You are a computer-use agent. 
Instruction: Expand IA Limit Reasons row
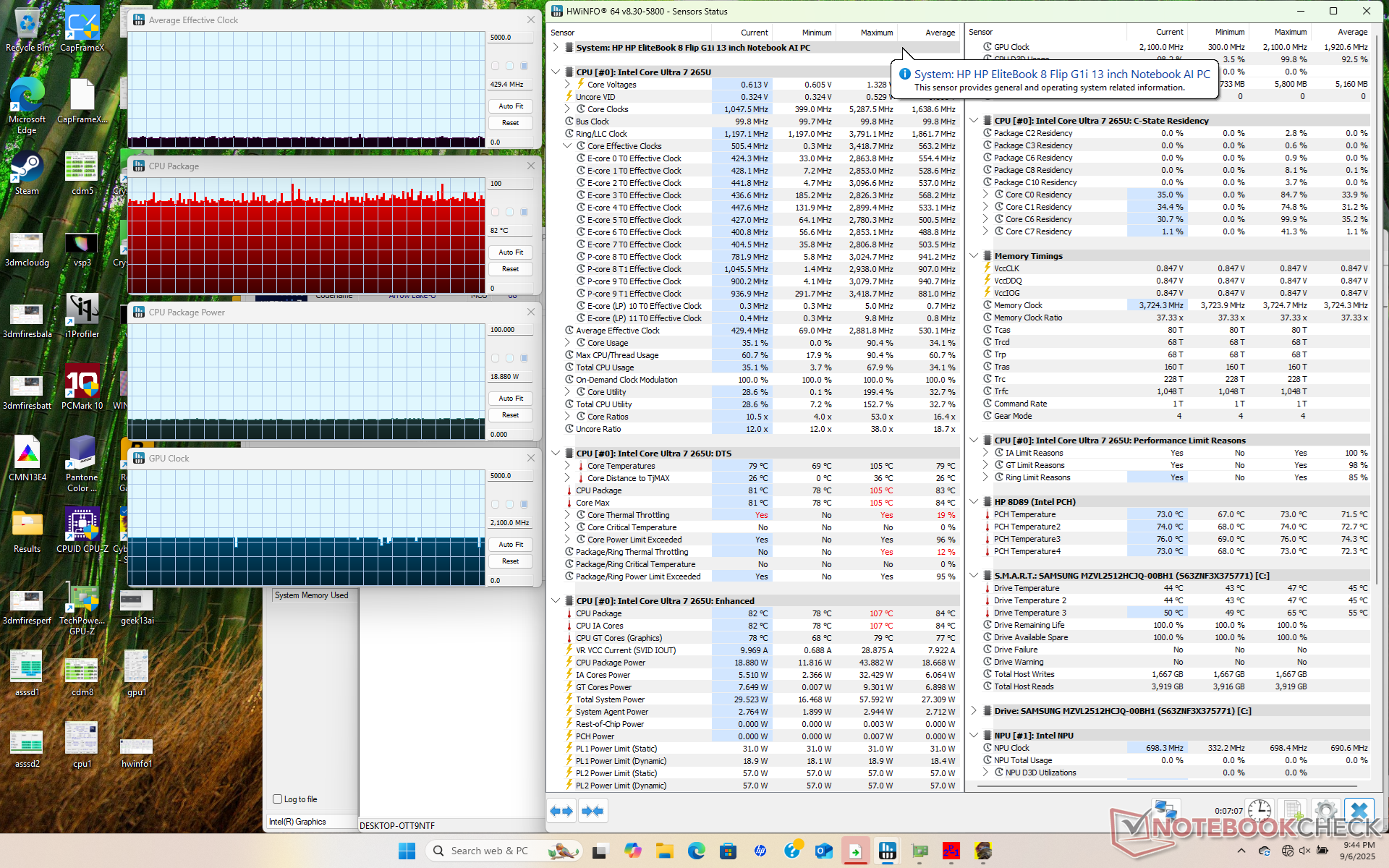point(985,453)
